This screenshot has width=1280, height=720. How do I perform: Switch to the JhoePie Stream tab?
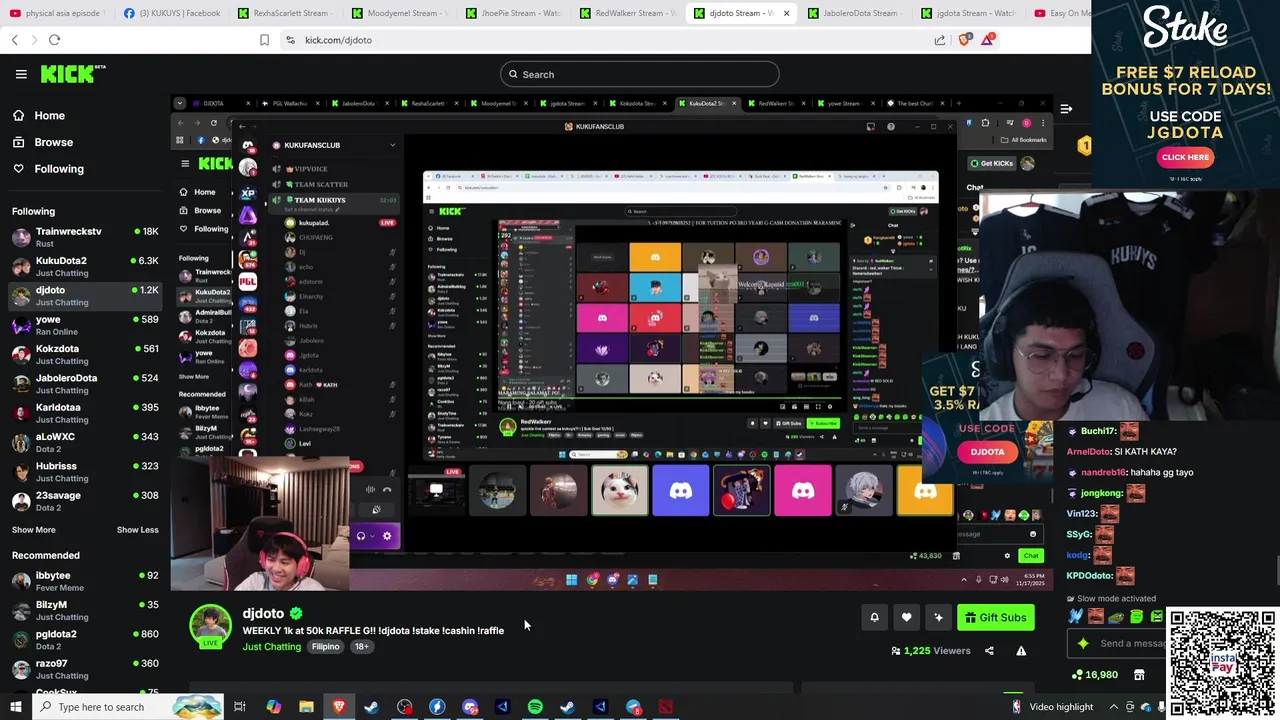pos(516,13)
